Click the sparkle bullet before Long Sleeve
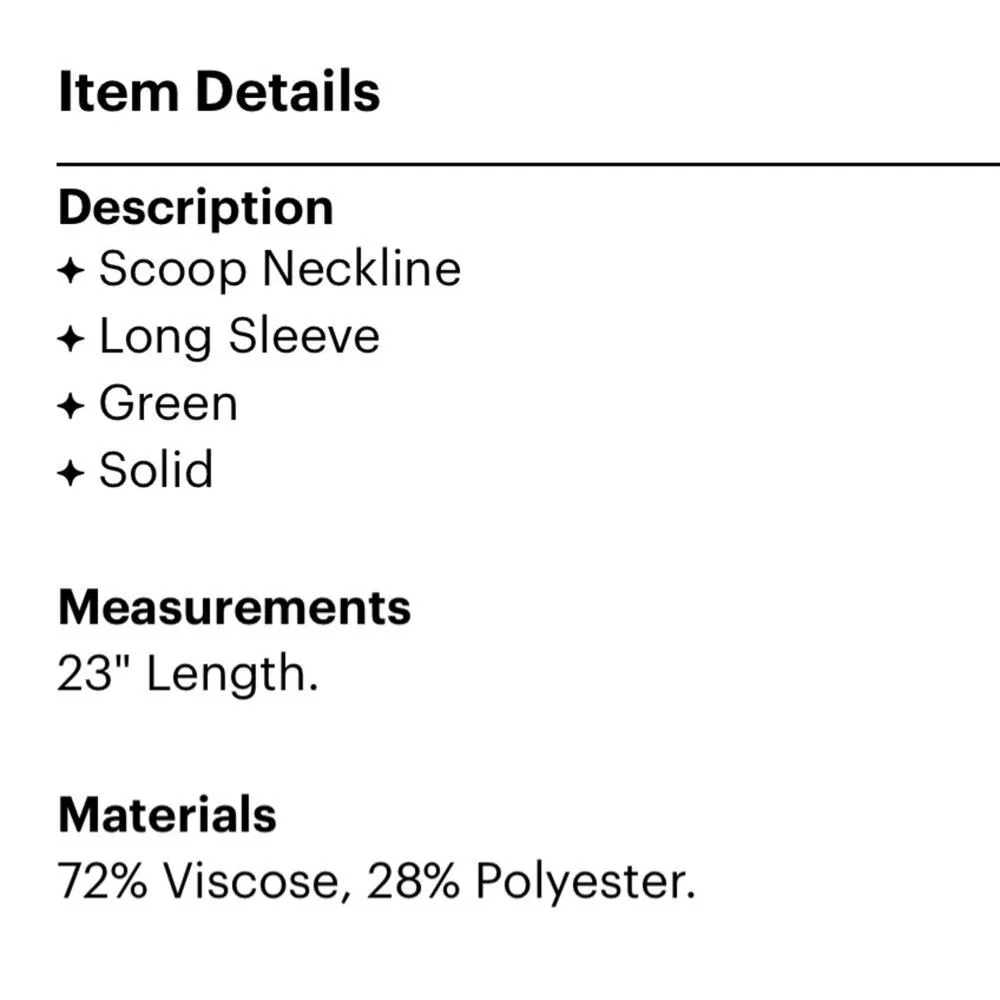 pyautogui.click(x=71, y=339)
